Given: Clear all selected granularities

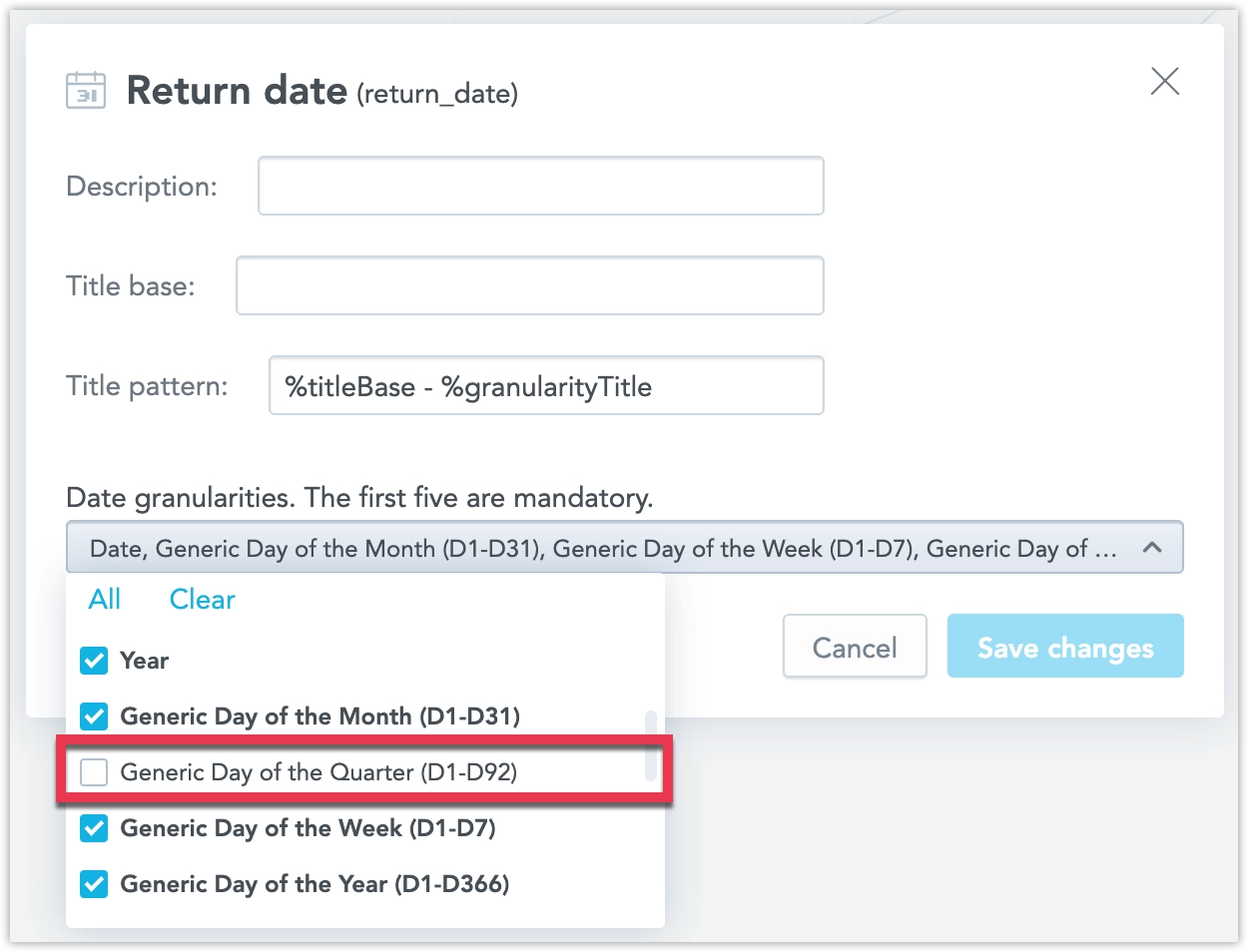Looking at the screenshot, I should pyautogui.click(x=202, y=599).
